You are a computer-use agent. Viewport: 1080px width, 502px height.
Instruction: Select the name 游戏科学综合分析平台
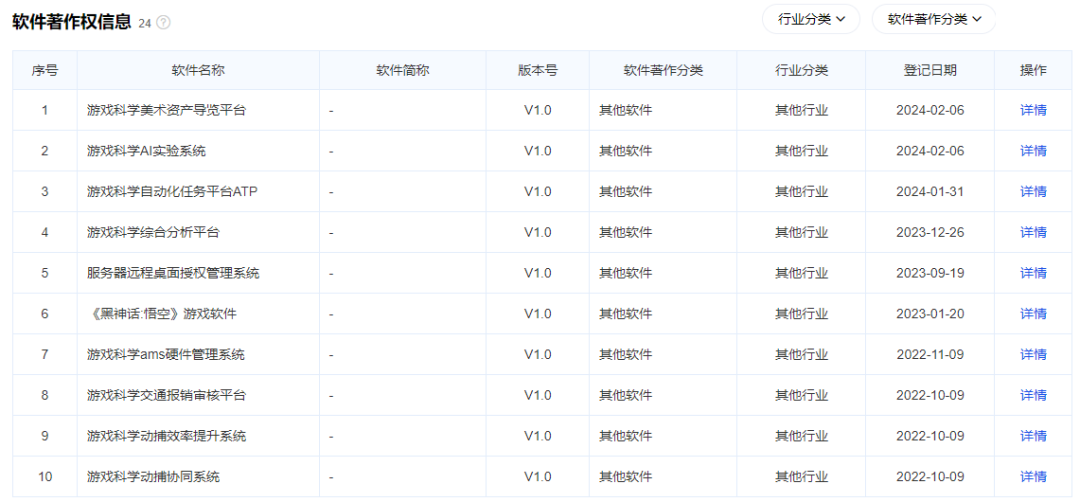153,232
